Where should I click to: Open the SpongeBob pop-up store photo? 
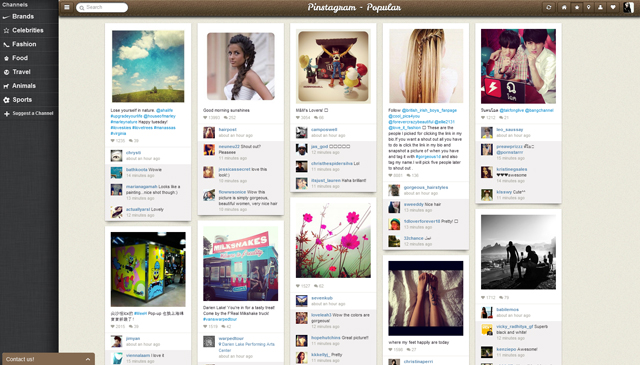pyautogui.click(x=148, y=269)
